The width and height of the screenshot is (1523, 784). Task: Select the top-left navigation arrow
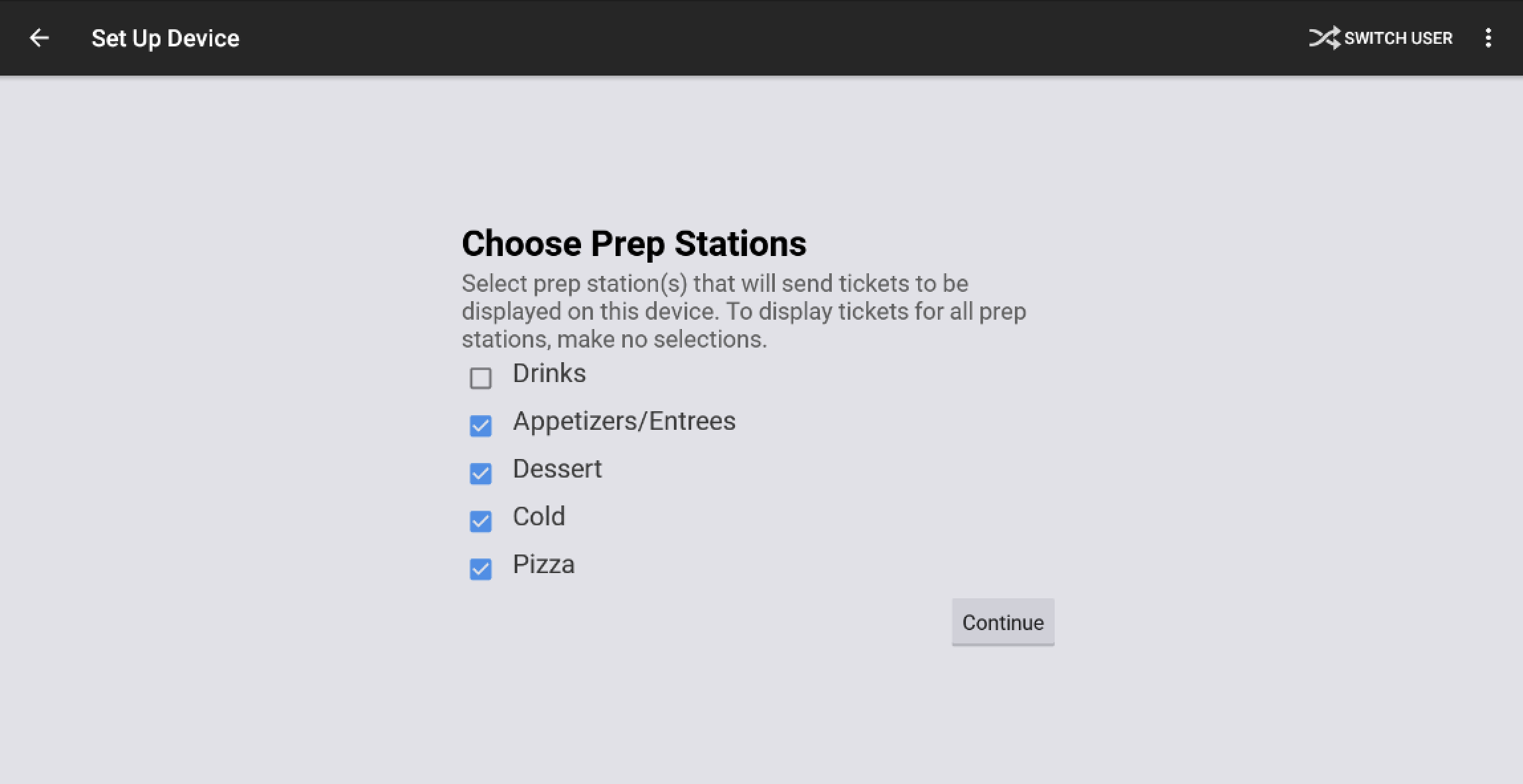39,38
